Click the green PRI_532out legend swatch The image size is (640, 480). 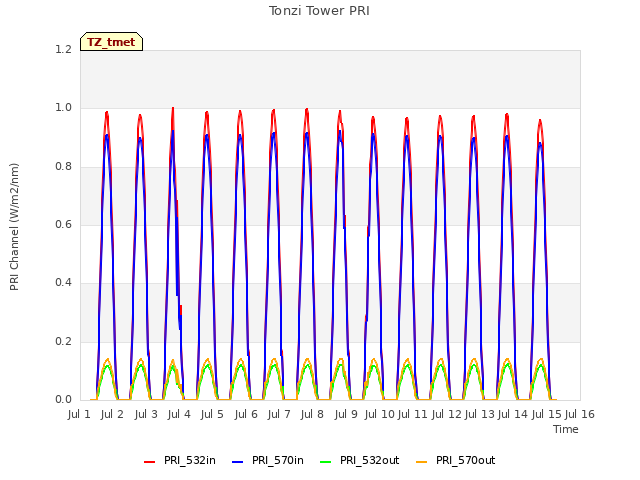coord(325,462)
